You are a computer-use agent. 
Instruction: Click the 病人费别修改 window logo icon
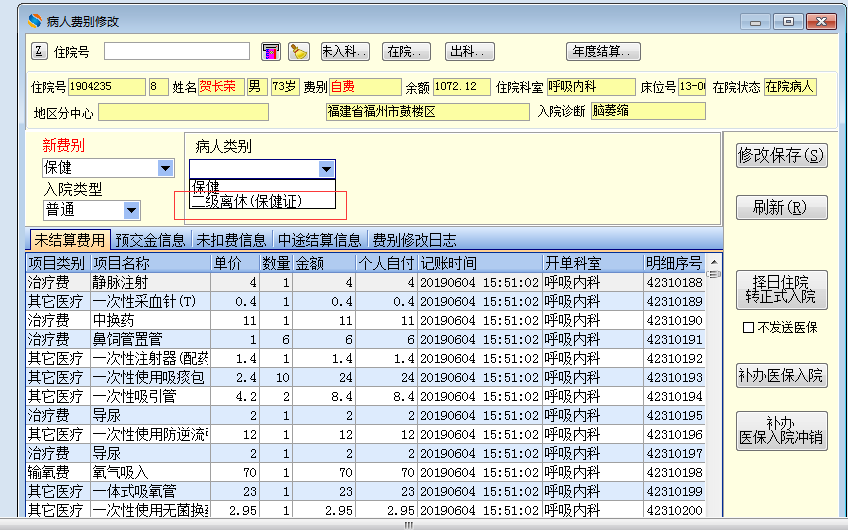coord(35,21)
